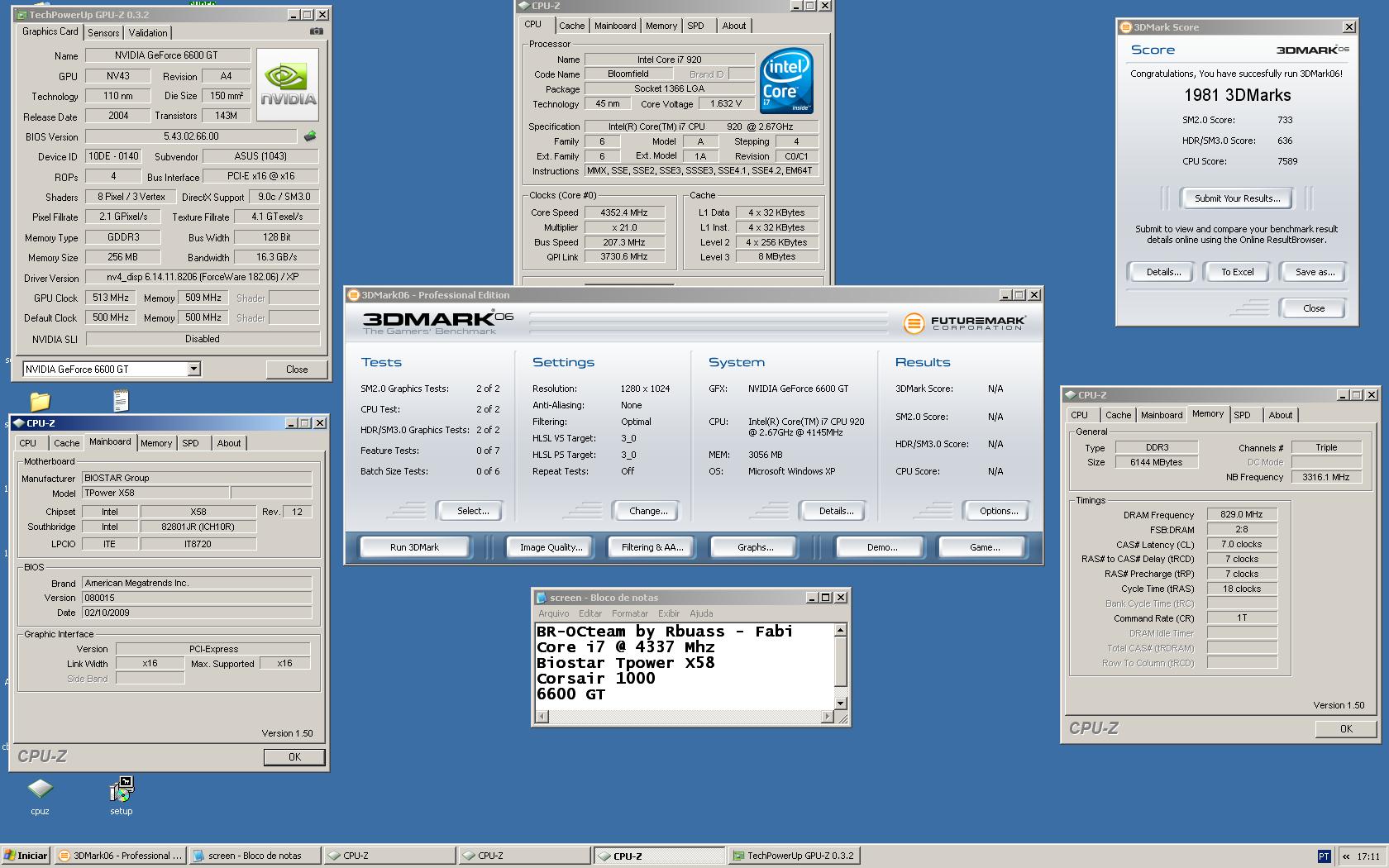The image size is (1389, 868).
Task: Click Submit Your Results button
Action: [1237, 198]
